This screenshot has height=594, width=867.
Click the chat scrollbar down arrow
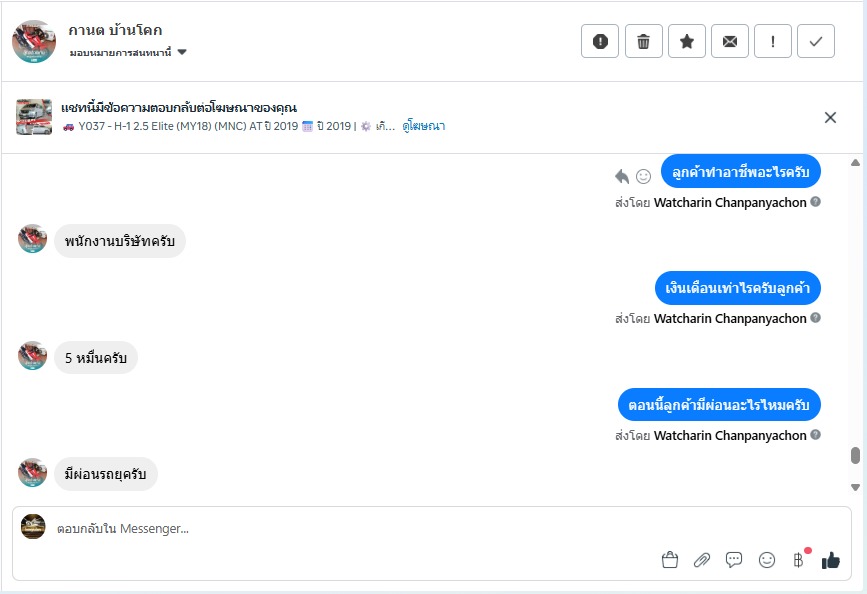(x=855, y=487)
